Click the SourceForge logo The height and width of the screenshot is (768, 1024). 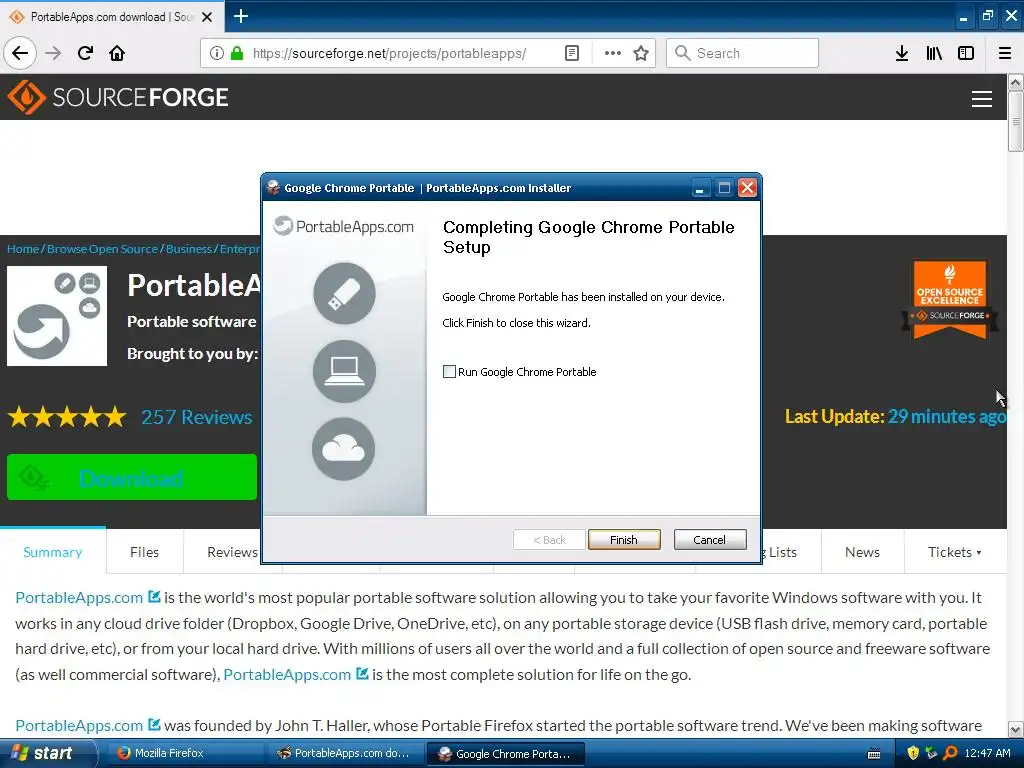point(118,97)
